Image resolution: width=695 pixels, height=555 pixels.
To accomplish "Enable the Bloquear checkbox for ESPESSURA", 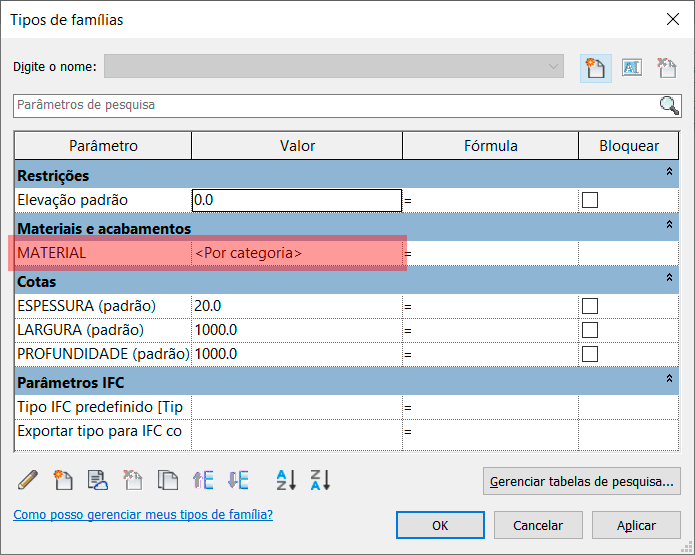I will click(590, 306).
